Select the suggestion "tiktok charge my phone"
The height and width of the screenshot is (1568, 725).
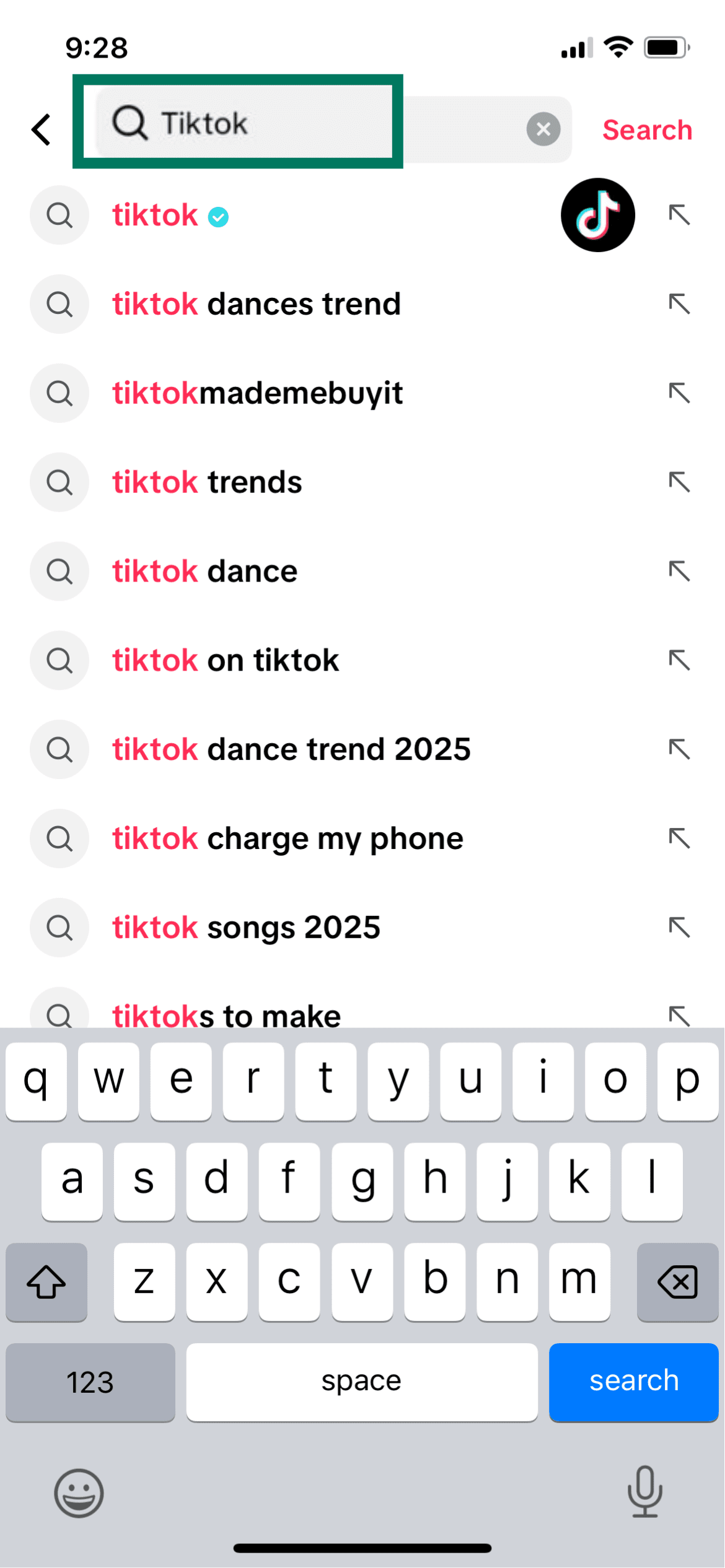(x=287, y=838)
